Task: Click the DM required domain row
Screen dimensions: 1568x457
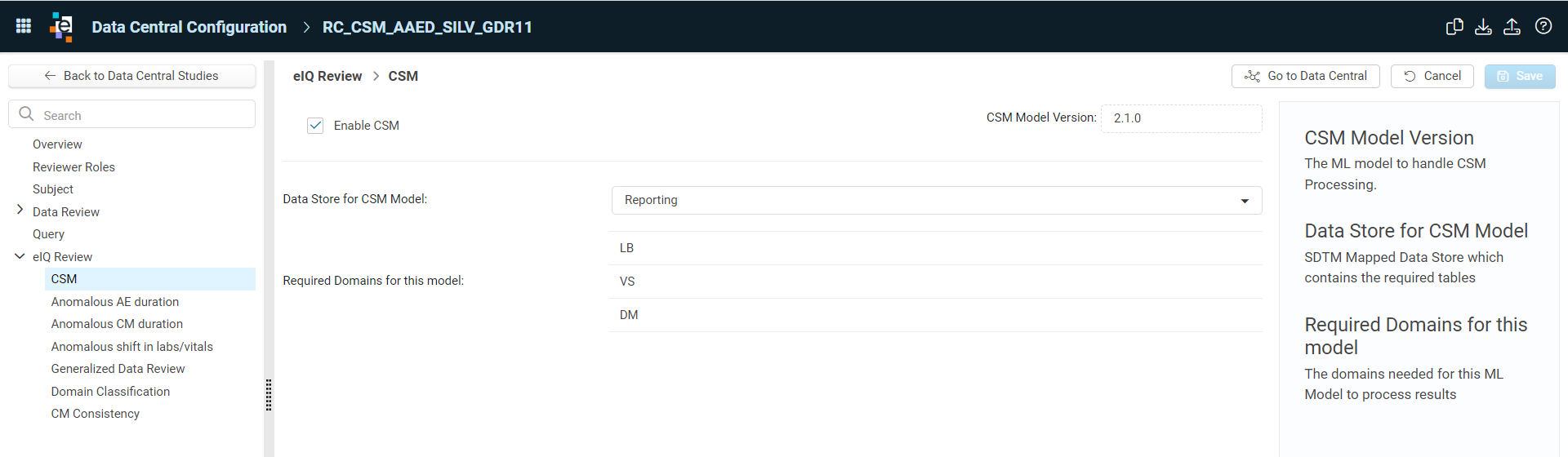Action: [936, 315]
